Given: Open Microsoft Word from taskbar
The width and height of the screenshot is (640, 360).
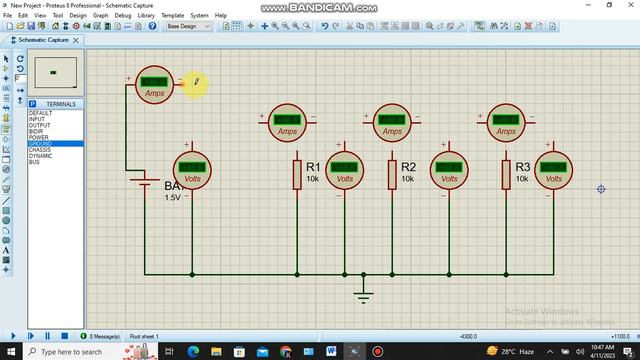Looking at the screenshot, I should point(331,351).
